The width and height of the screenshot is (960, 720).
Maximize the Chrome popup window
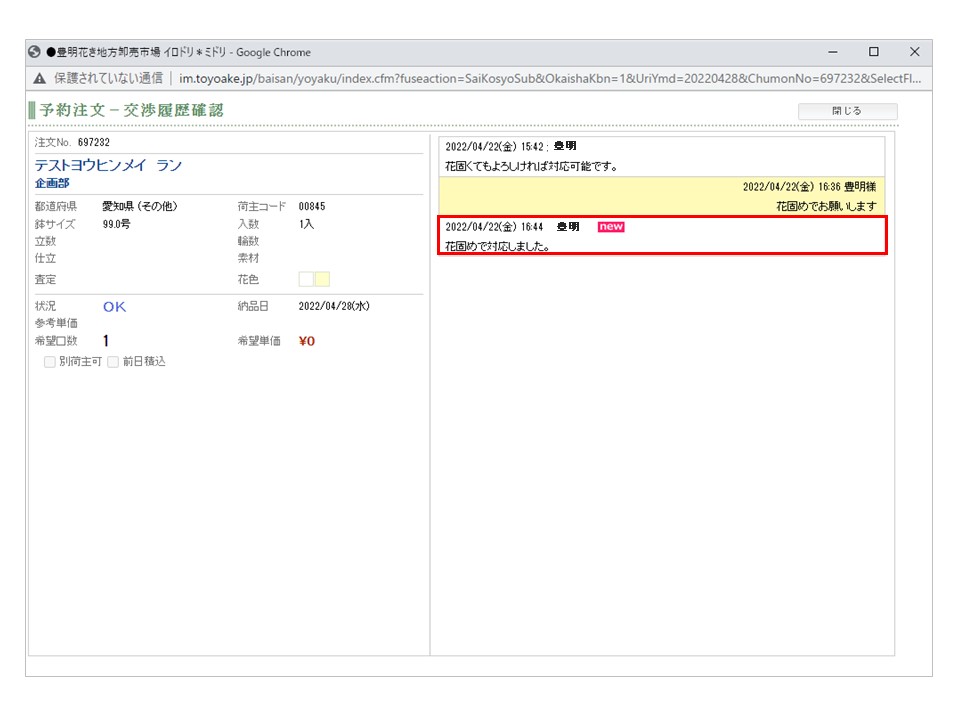873,52
